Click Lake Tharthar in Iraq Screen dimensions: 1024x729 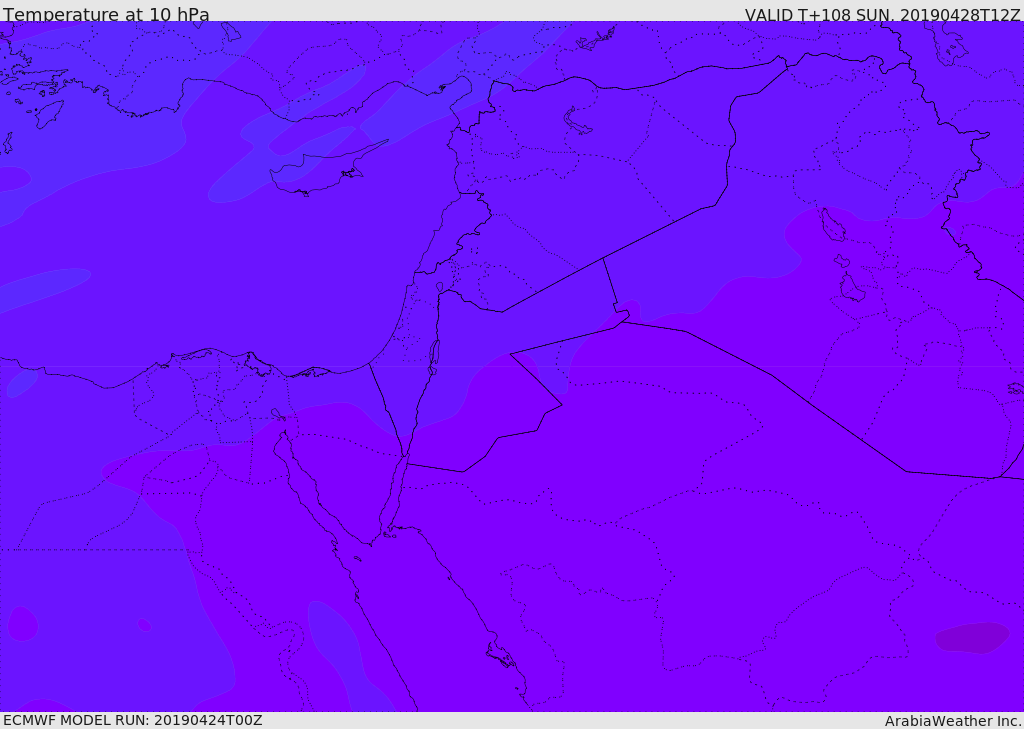833,225
